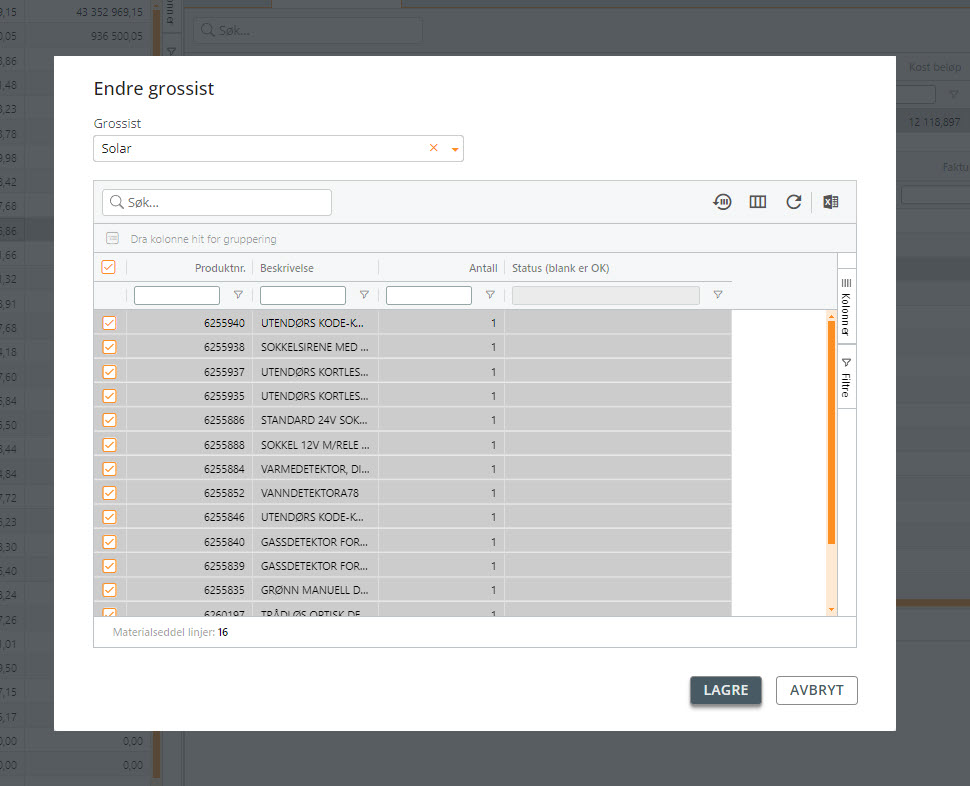Sort by the Beskrivelse column header
Viewport: 970px width, 786px height.
(x=286, y=268)
